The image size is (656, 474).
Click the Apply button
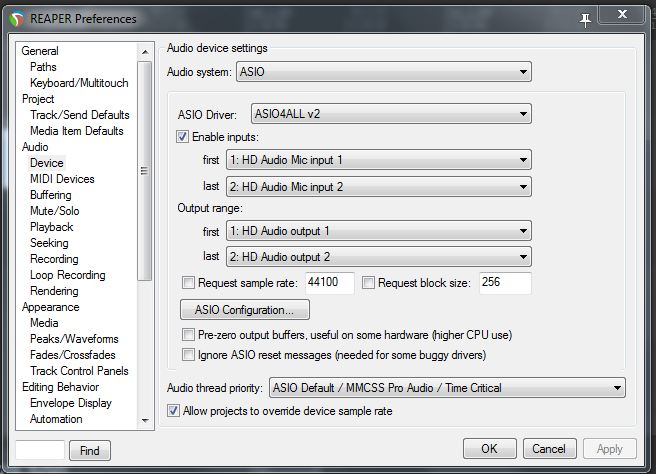[610, 449]
